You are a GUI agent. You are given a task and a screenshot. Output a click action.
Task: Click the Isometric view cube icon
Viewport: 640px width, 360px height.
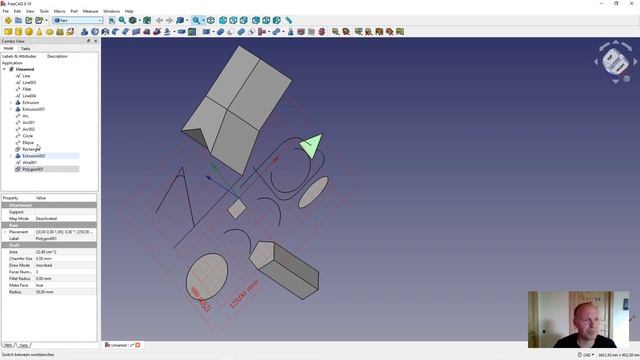[211, 20]
